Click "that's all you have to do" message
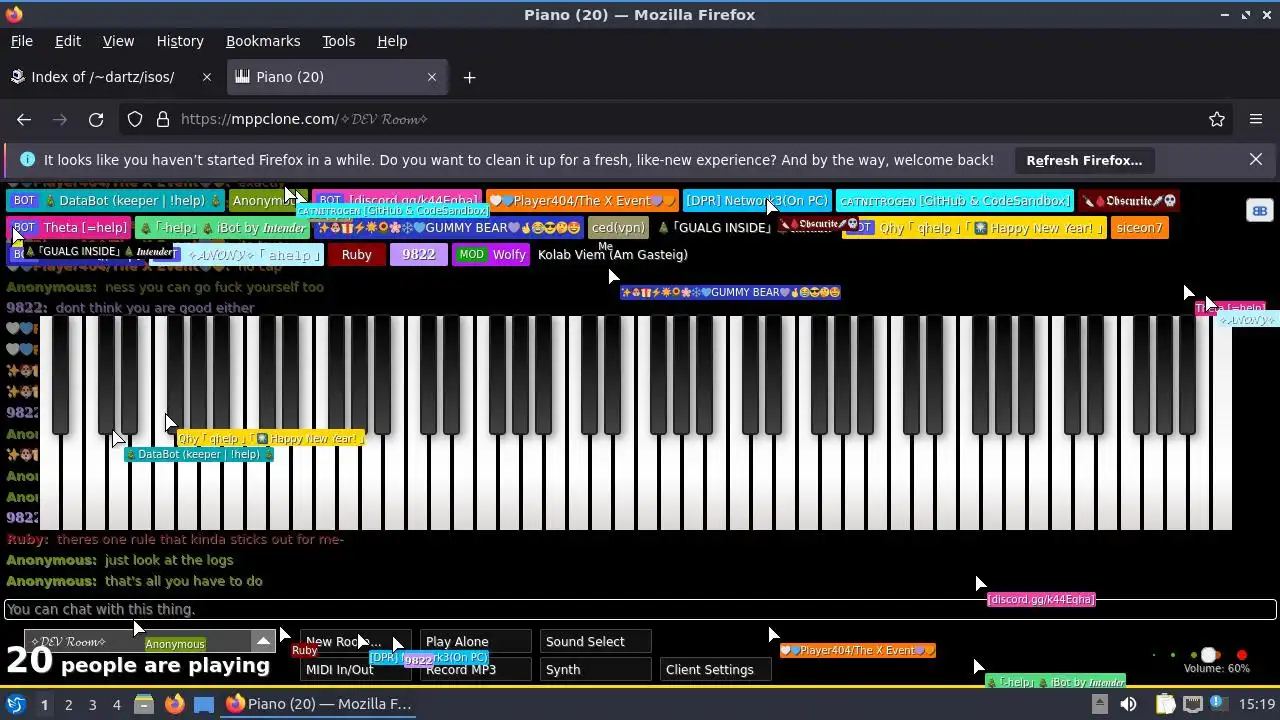This screenshot has width=1280, height=720. coord(183,581)
